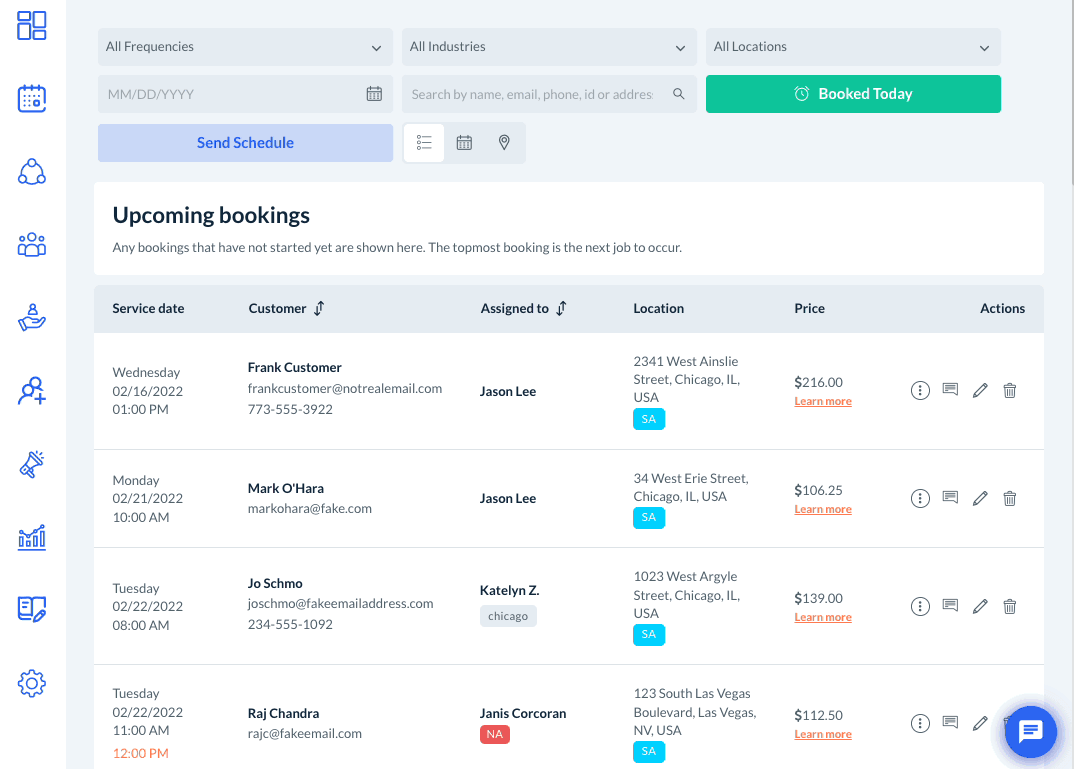Switch to list view
This screenshot has width=1074, height=769.
point(424,143)
